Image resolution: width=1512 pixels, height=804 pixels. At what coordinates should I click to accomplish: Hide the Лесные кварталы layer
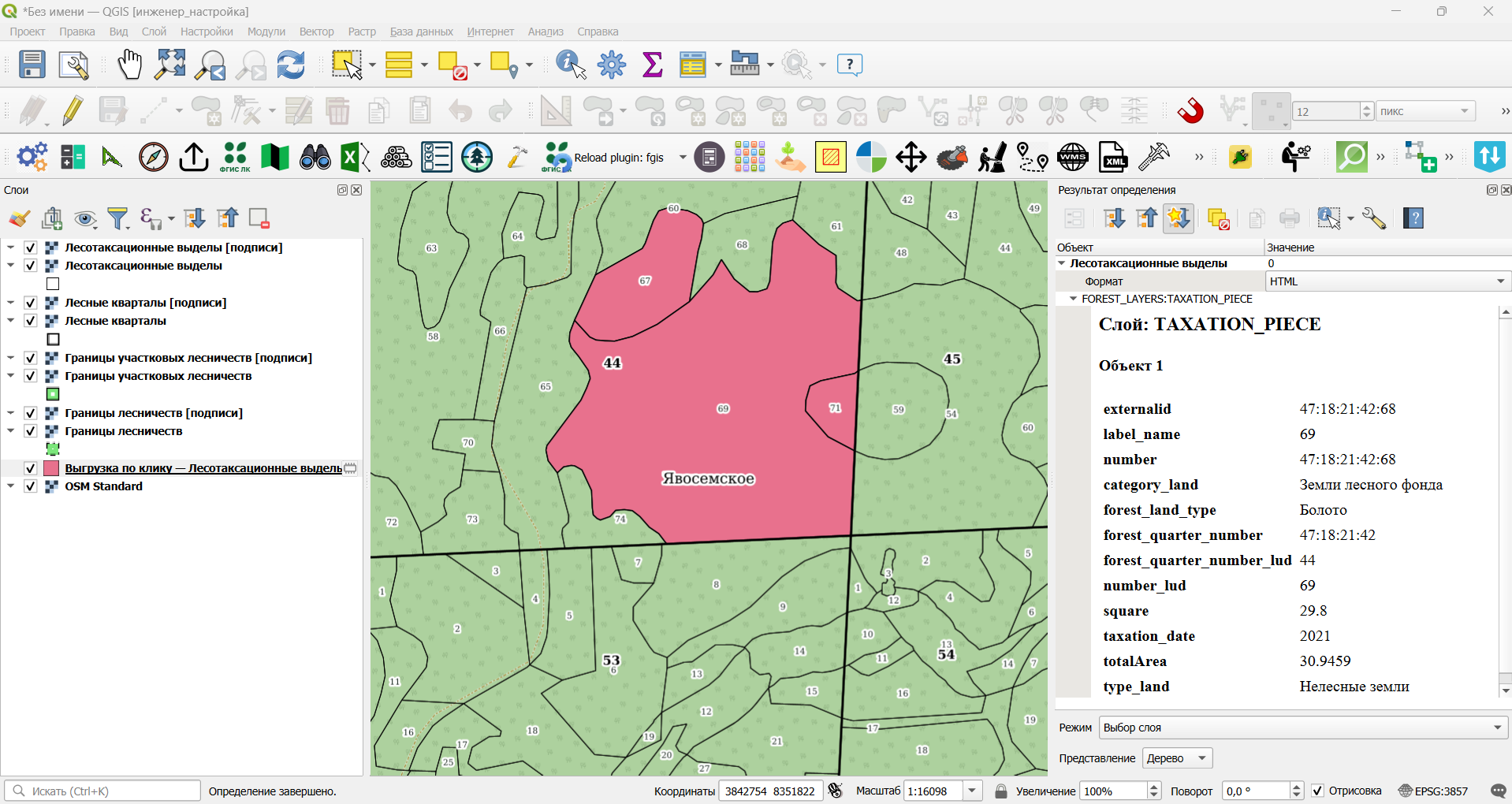31,321
